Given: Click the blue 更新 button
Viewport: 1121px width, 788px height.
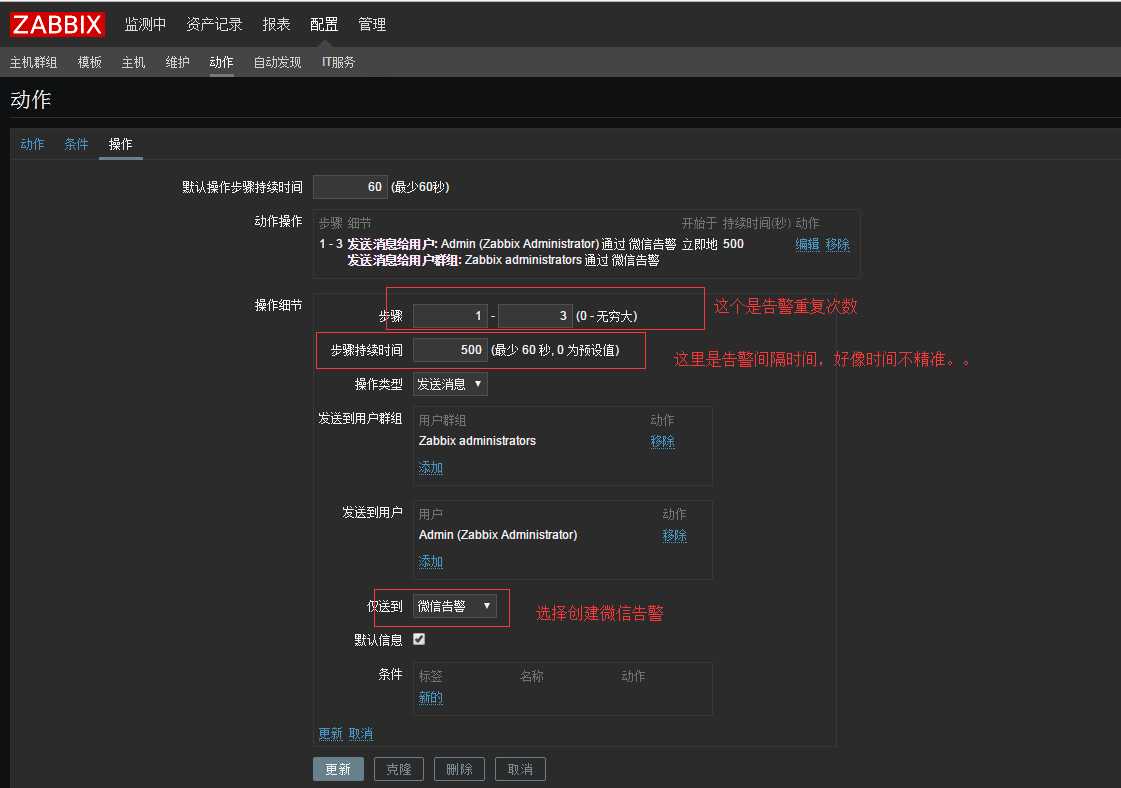Looking at the screenshot, I should (338, 769).
